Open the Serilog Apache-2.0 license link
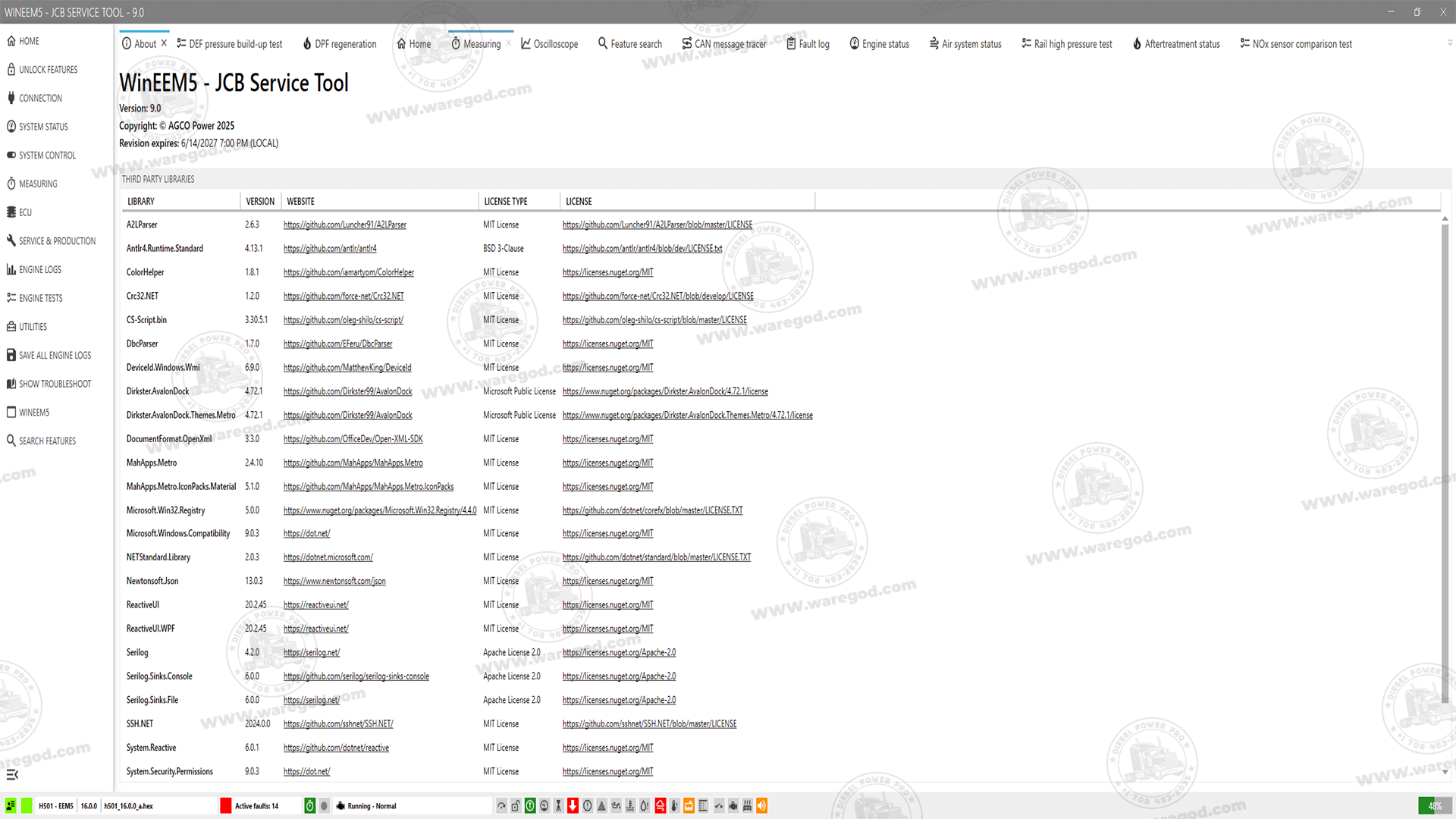1456x819 pixels. pos(619,652)
